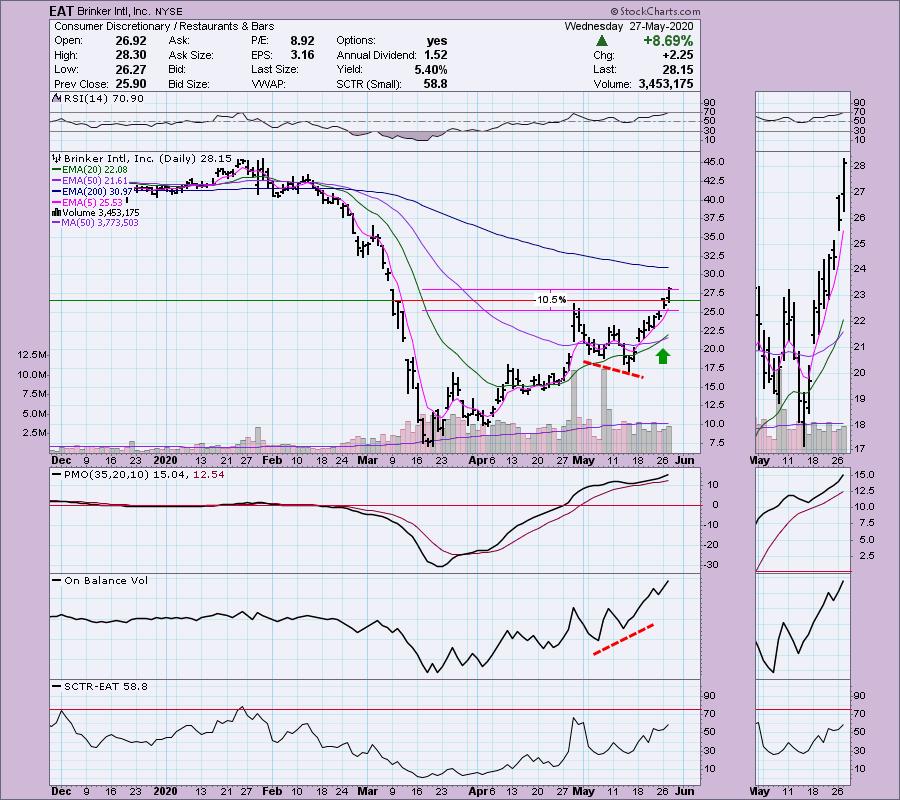This screenshot has height=800, width=900.
Task: Click the red PMO signal value 12.54
Action: click(x=209, y=475)
